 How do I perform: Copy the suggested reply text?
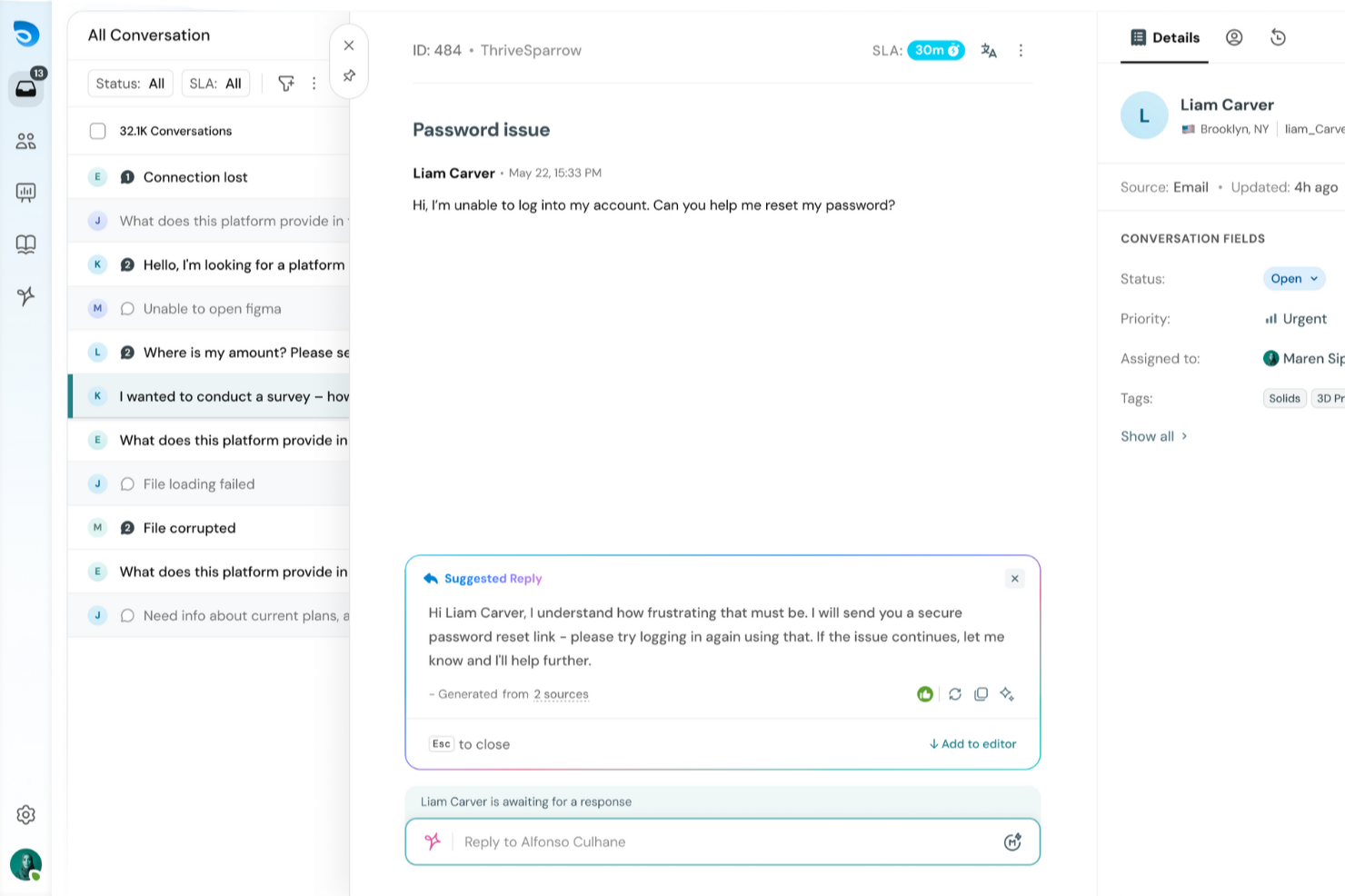tap(981, 693)
